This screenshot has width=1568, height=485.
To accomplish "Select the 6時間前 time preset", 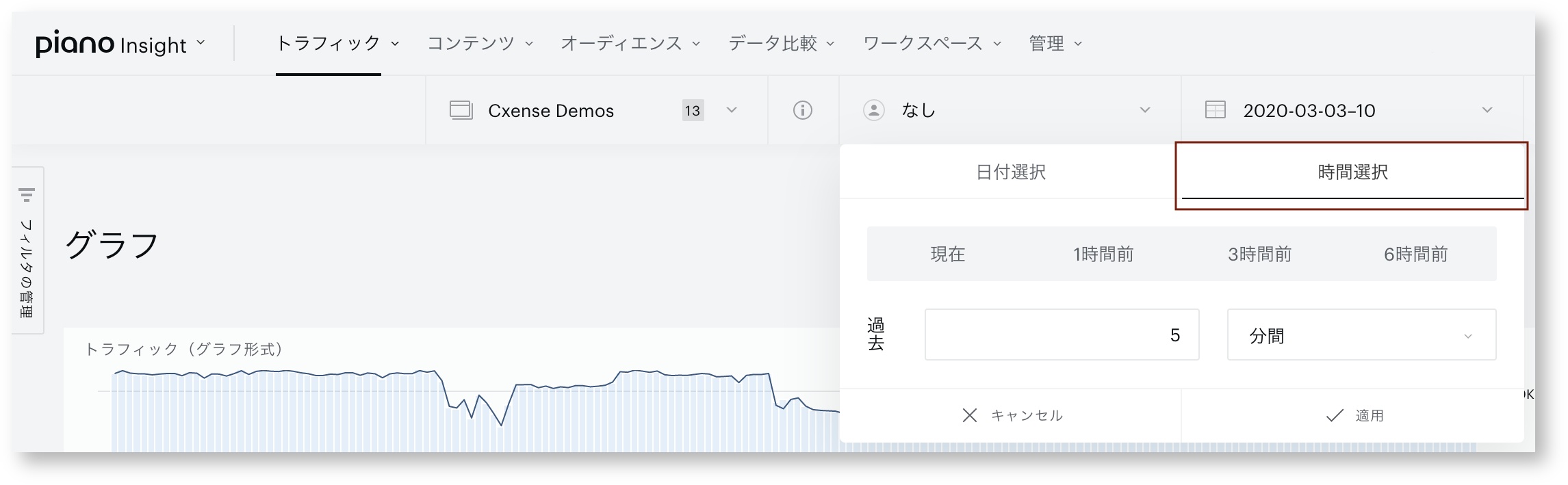I will tap(1416, 254).
